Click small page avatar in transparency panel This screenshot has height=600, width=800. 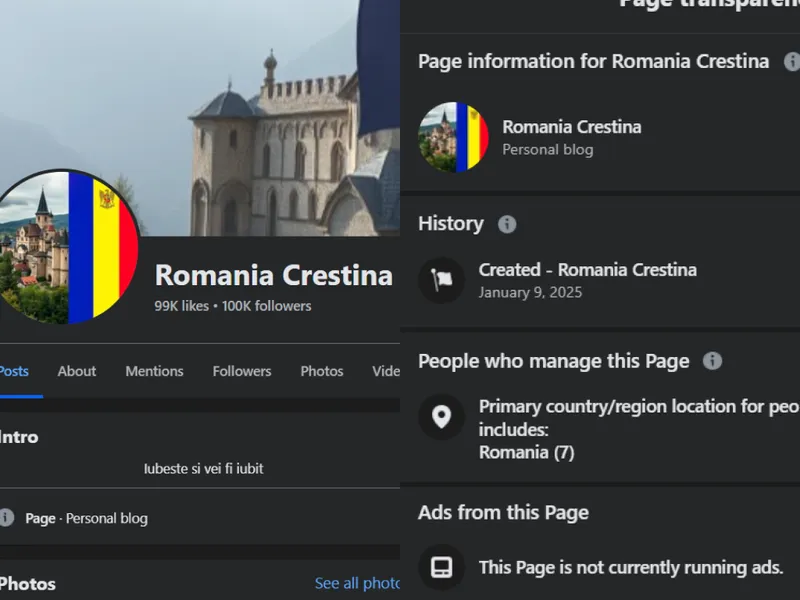453,137
